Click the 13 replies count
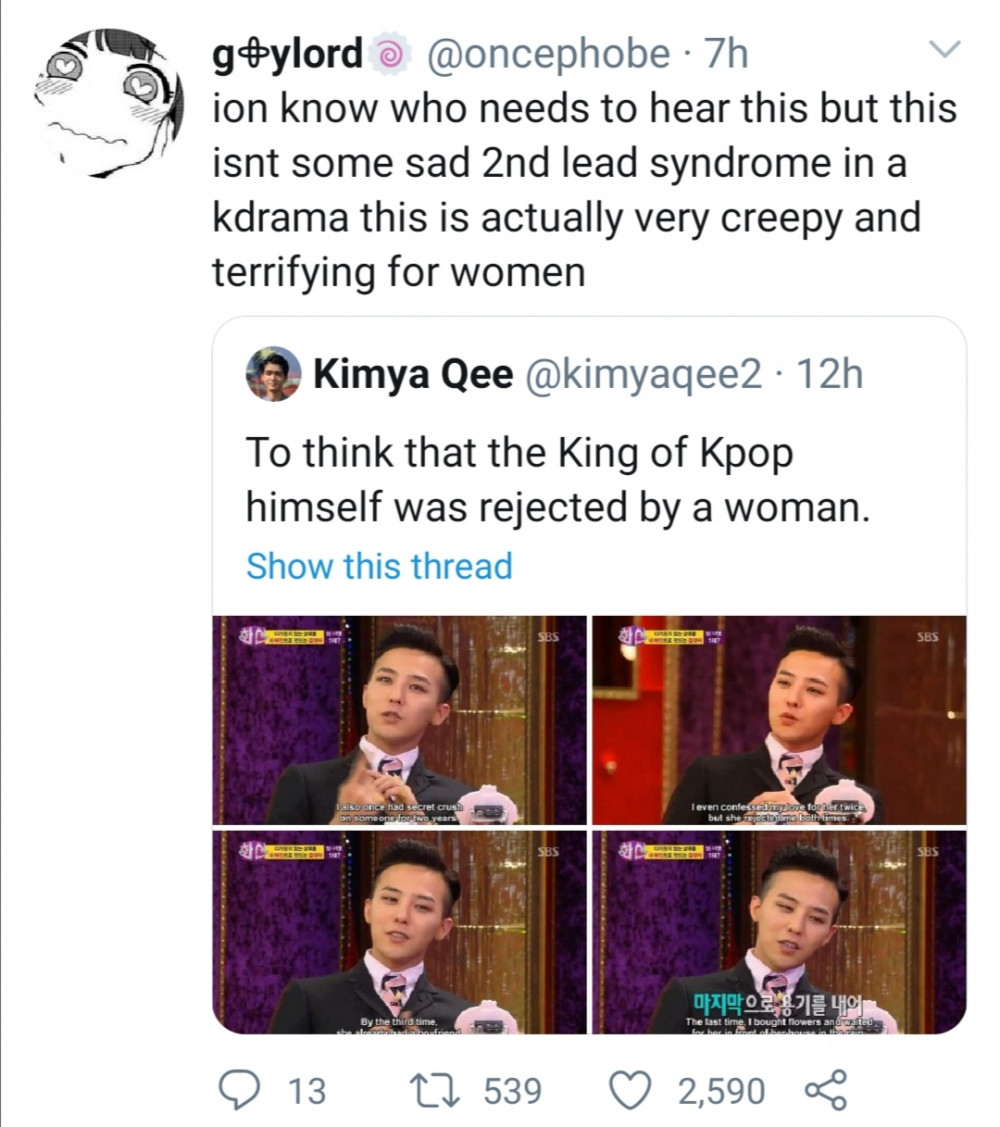The image size is (1000, 1127). [x=307, y=1091]
